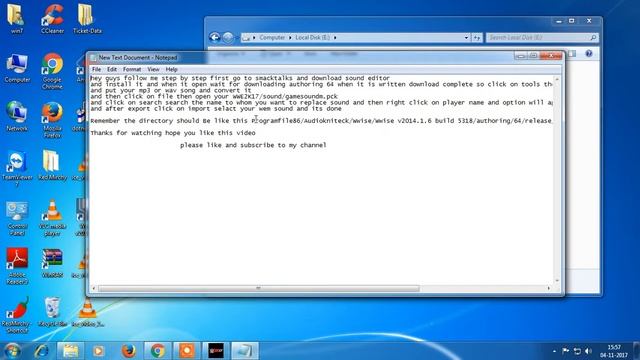
Task: Click the Notepad scroll left arrow
Action: 94,289
